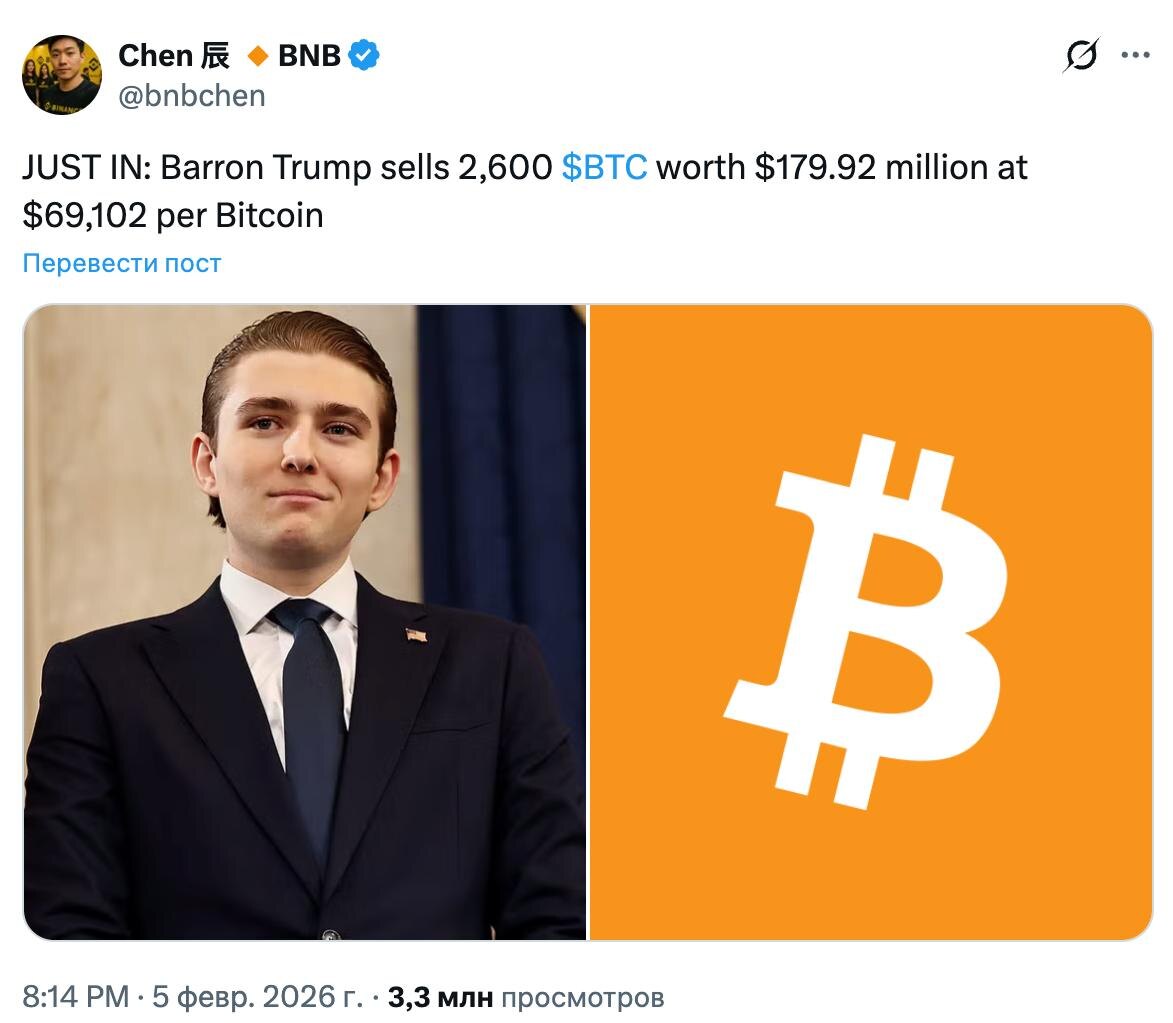Click the BNB affiliation label
This screenshot has width=1173, height=1023.
(309, 55)
